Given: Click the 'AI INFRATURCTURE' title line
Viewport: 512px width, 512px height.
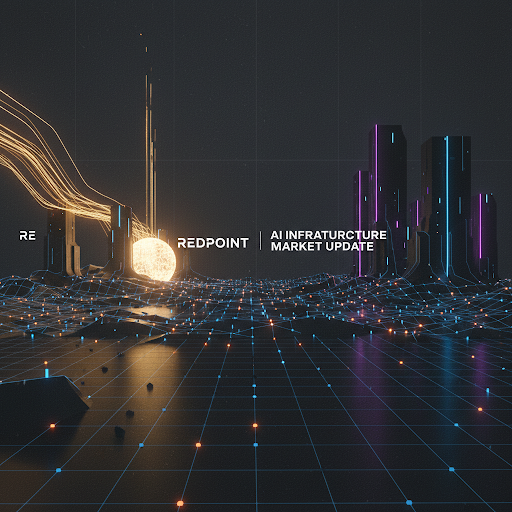Looking at the screenshot, I should point(328,235).
